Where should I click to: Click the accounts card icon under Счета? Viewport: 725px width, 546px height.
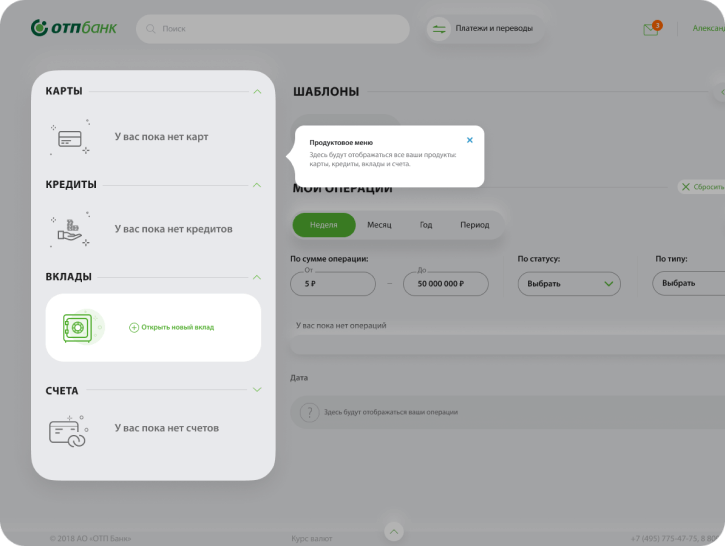69,430
